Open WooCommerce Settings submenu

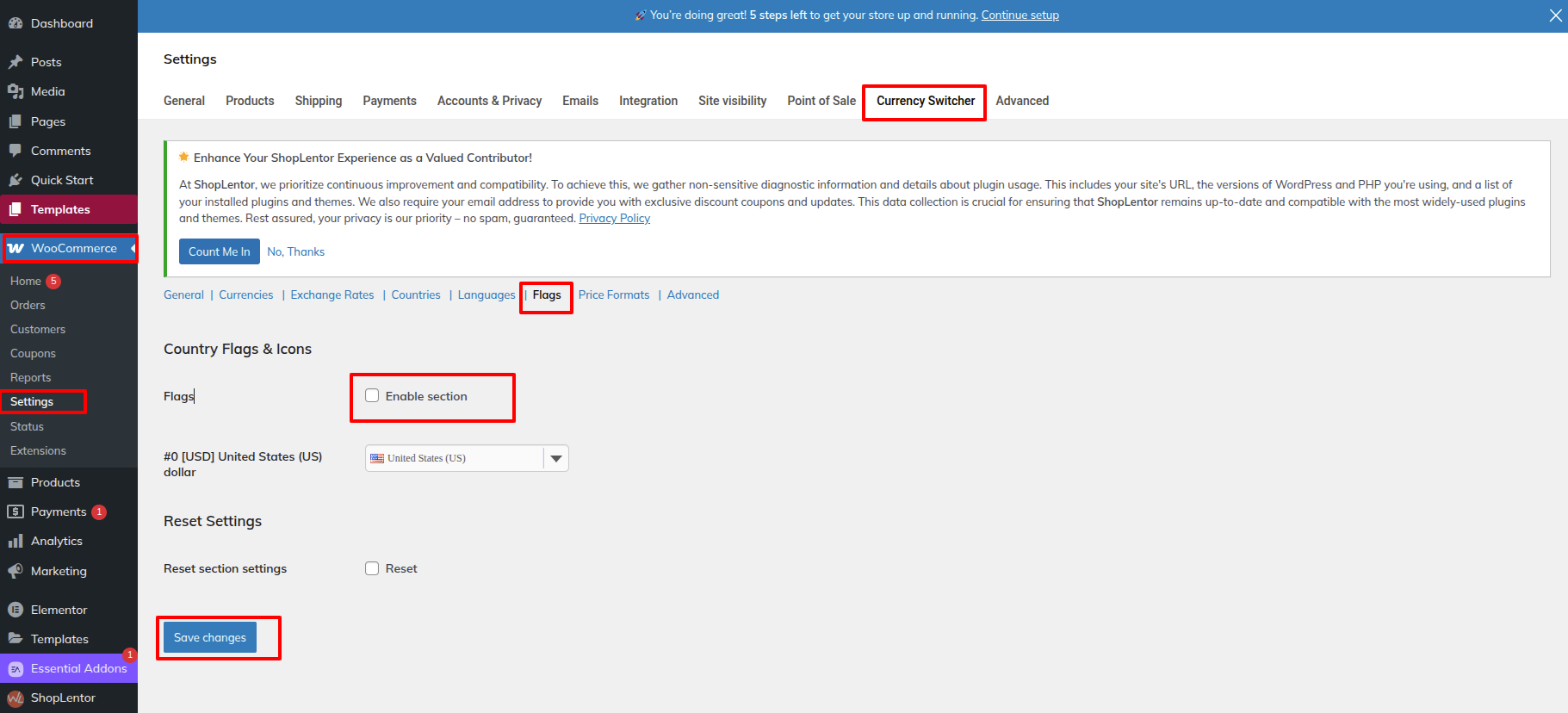pos(32,401)
